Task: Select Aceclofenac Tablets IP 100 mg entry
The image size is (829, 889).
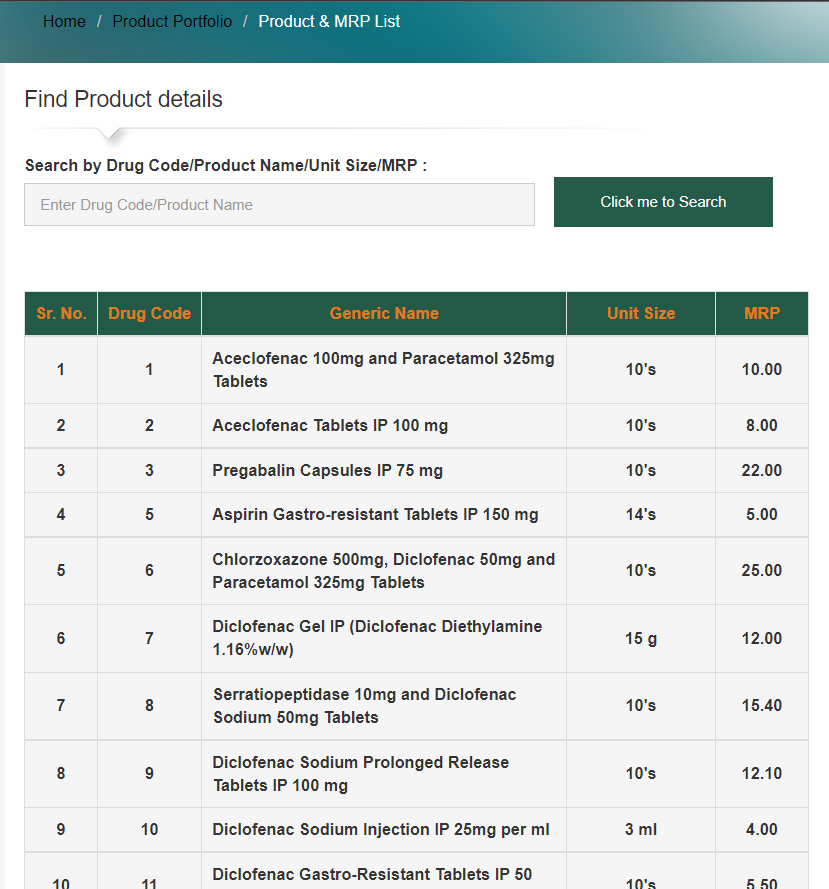Action: click(x=330, y=425)
